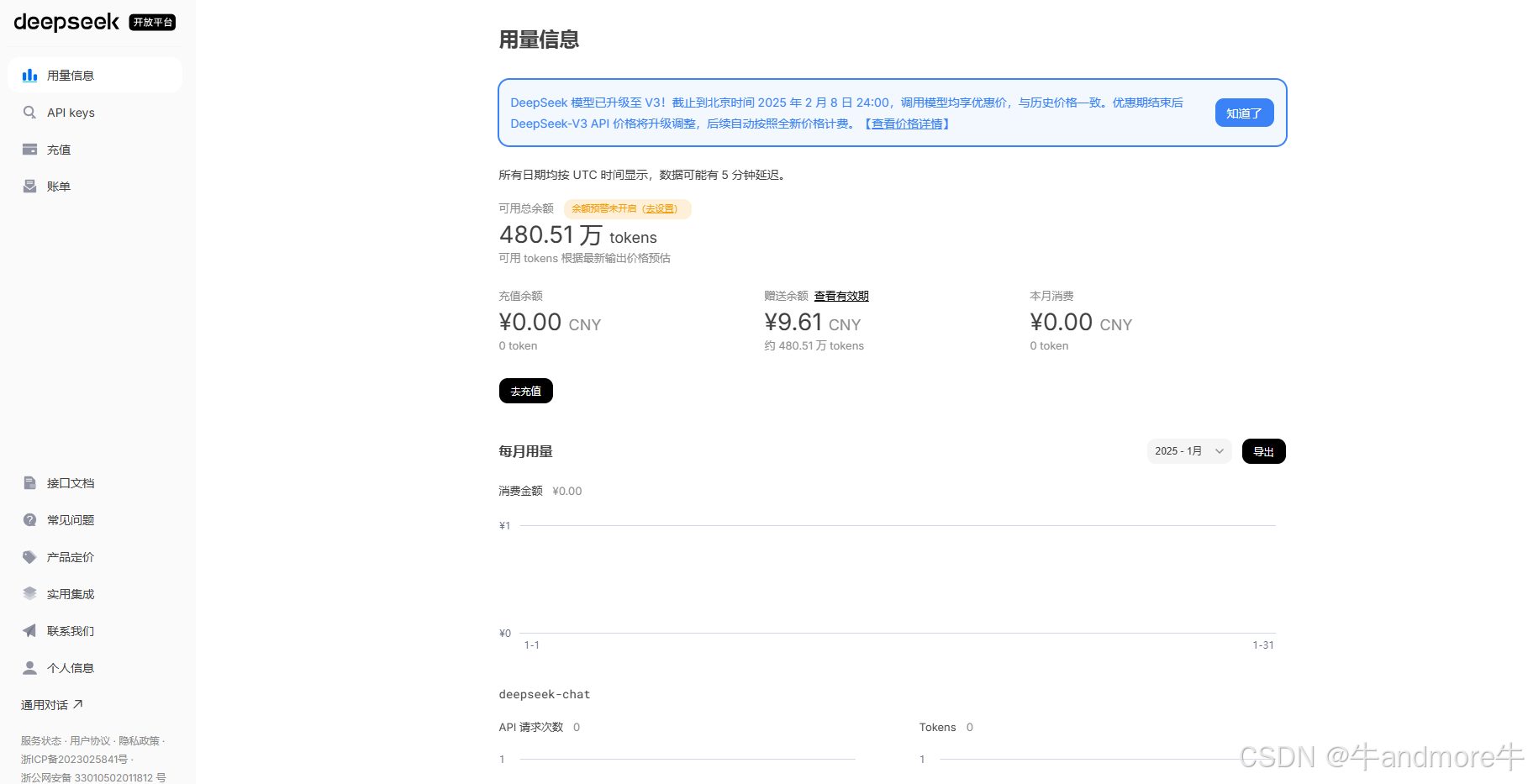Click the usage info bar chart icon

[29, 75]
